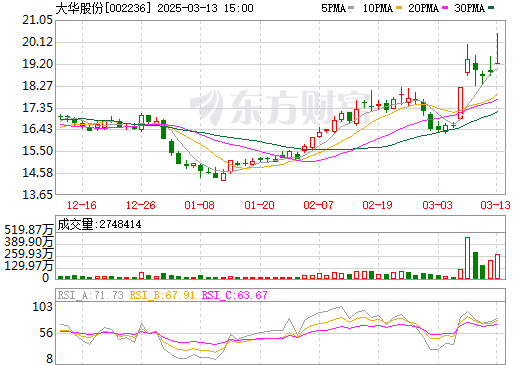Click the 03-13 date axis label
Viewport: 520px width, 365px height.
point(495,205)
